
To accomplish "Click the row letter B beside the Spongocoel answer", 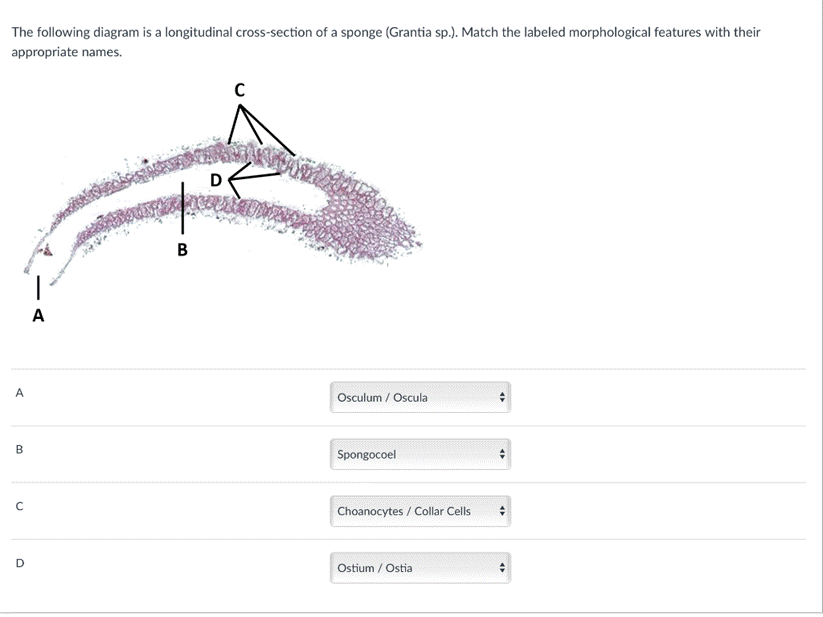I will click(18, 450).
